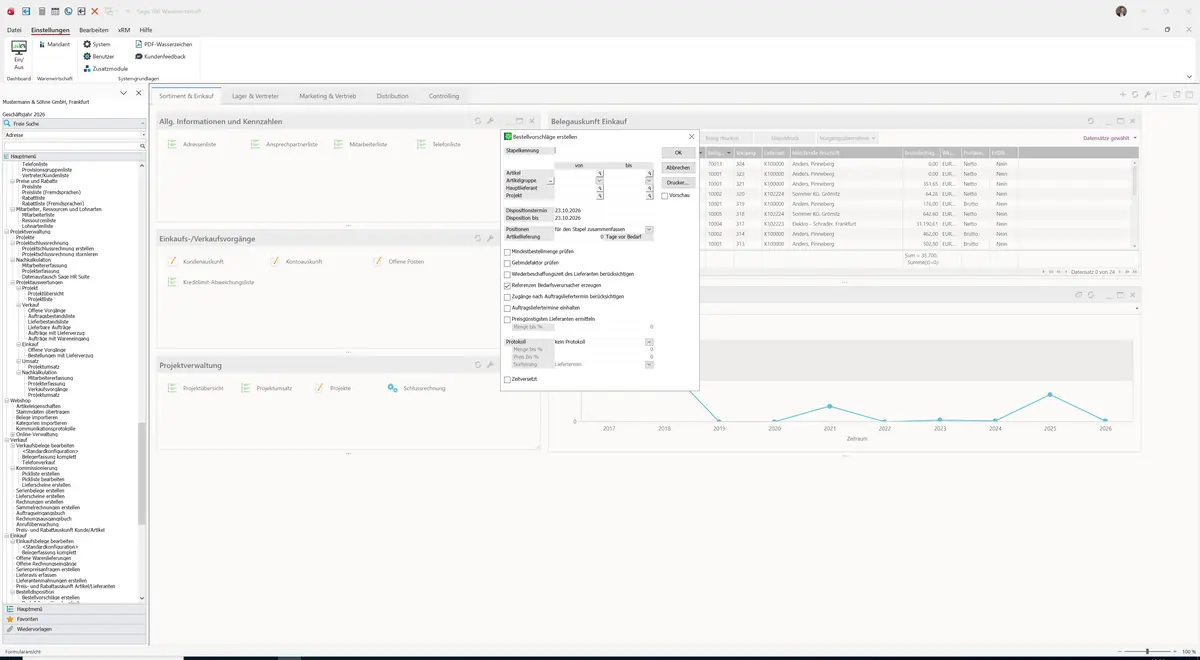The height and width of the screenshot is (660, 1200).
Task: Enable Mindestbestellmenge prüfen checkbox
Action: 508,252
